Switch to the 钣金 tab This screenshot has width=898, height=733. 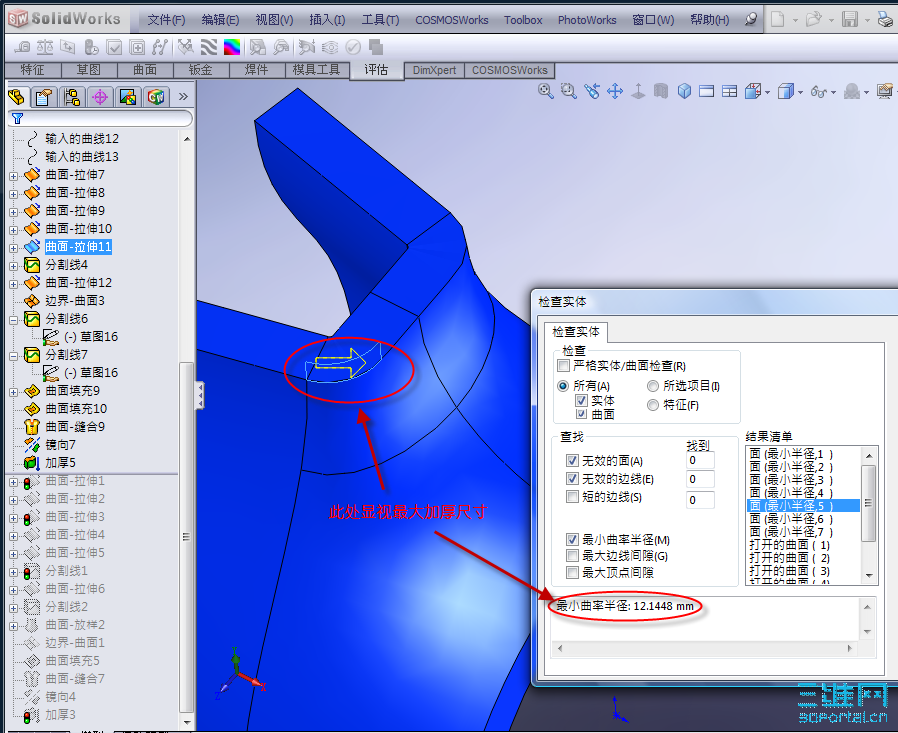(200, 70)
